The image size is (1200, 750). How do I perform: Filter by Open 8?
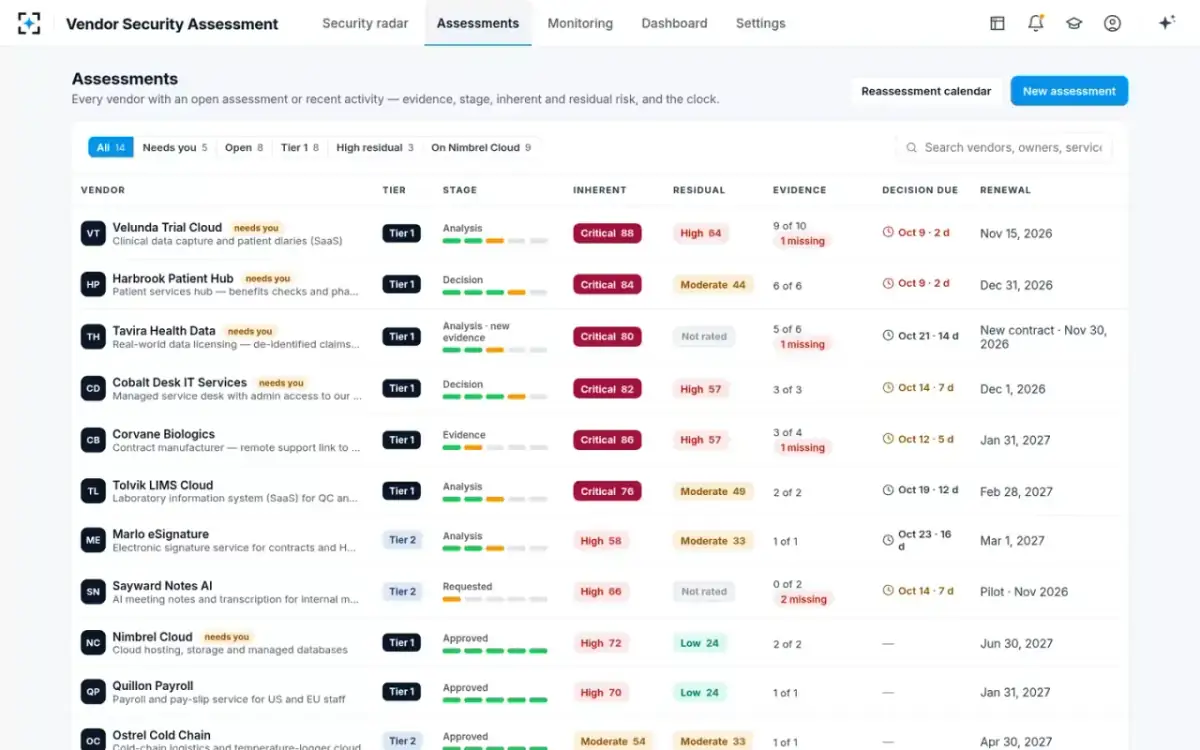tap(244, 147)
